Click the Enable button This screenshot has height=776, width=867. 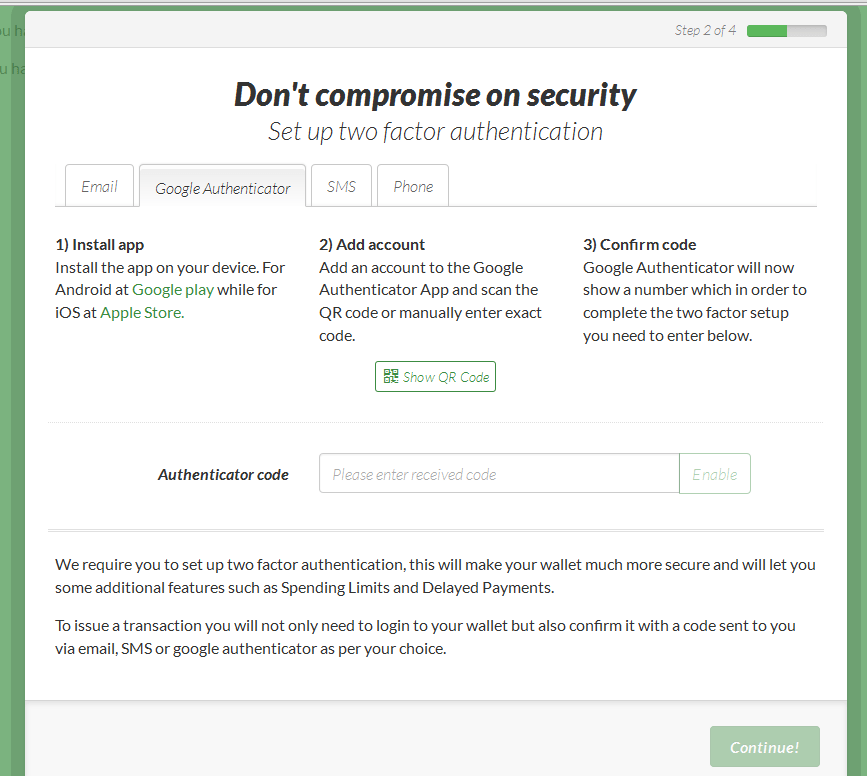715,474
